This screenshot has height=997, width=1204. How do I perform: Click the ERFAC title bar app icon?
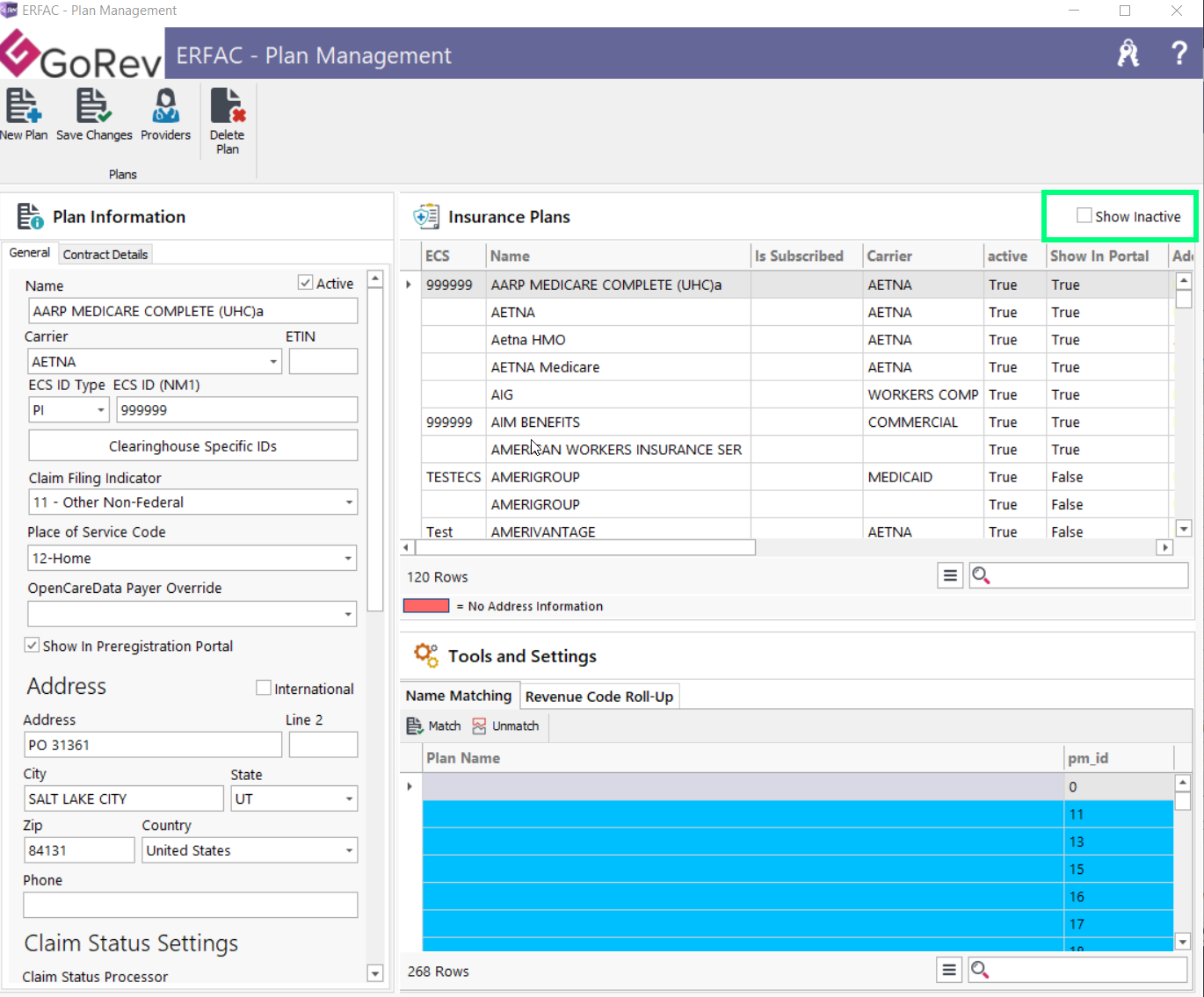[x=9, y=11]
